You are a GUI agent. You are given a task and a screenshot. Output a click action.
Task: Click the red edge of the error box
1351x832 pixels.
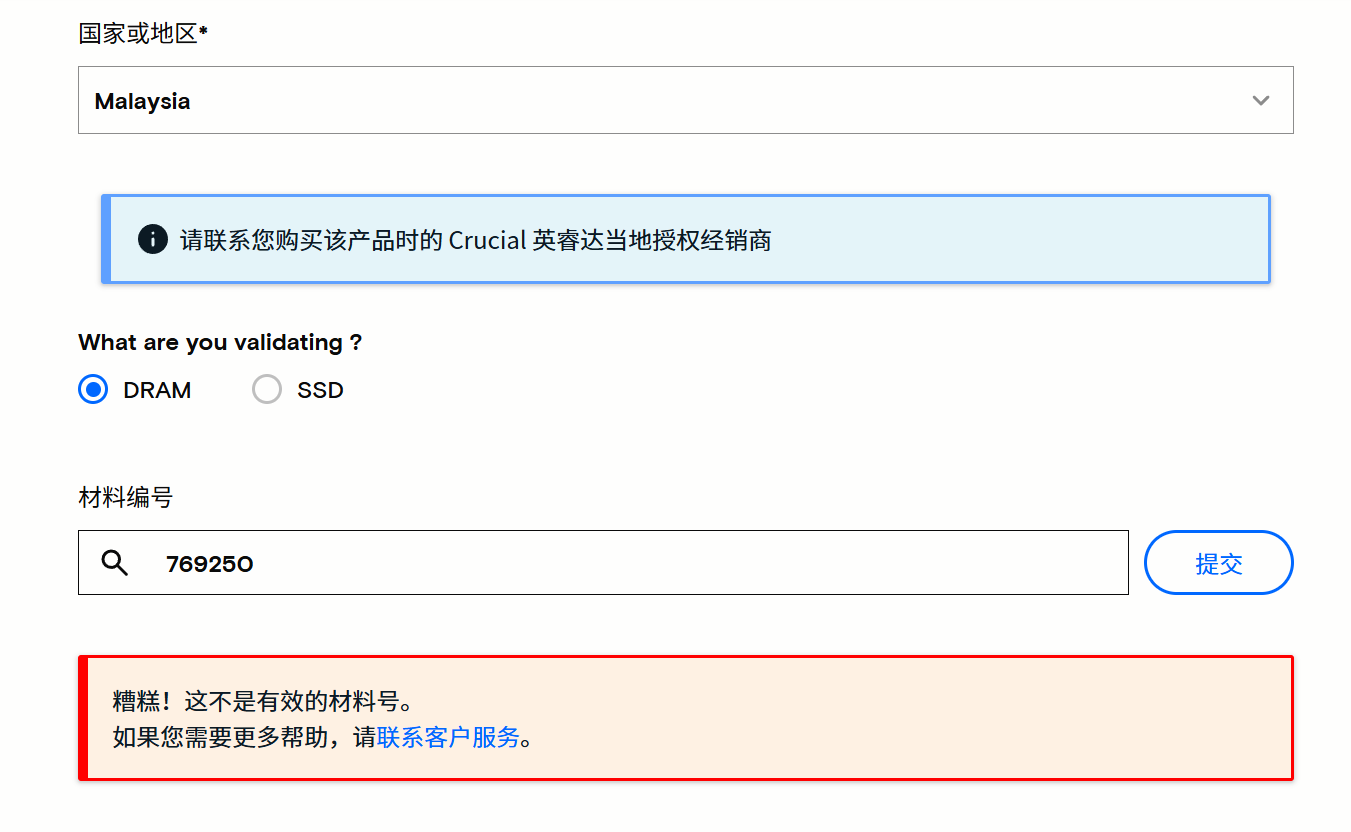point(83,718)
